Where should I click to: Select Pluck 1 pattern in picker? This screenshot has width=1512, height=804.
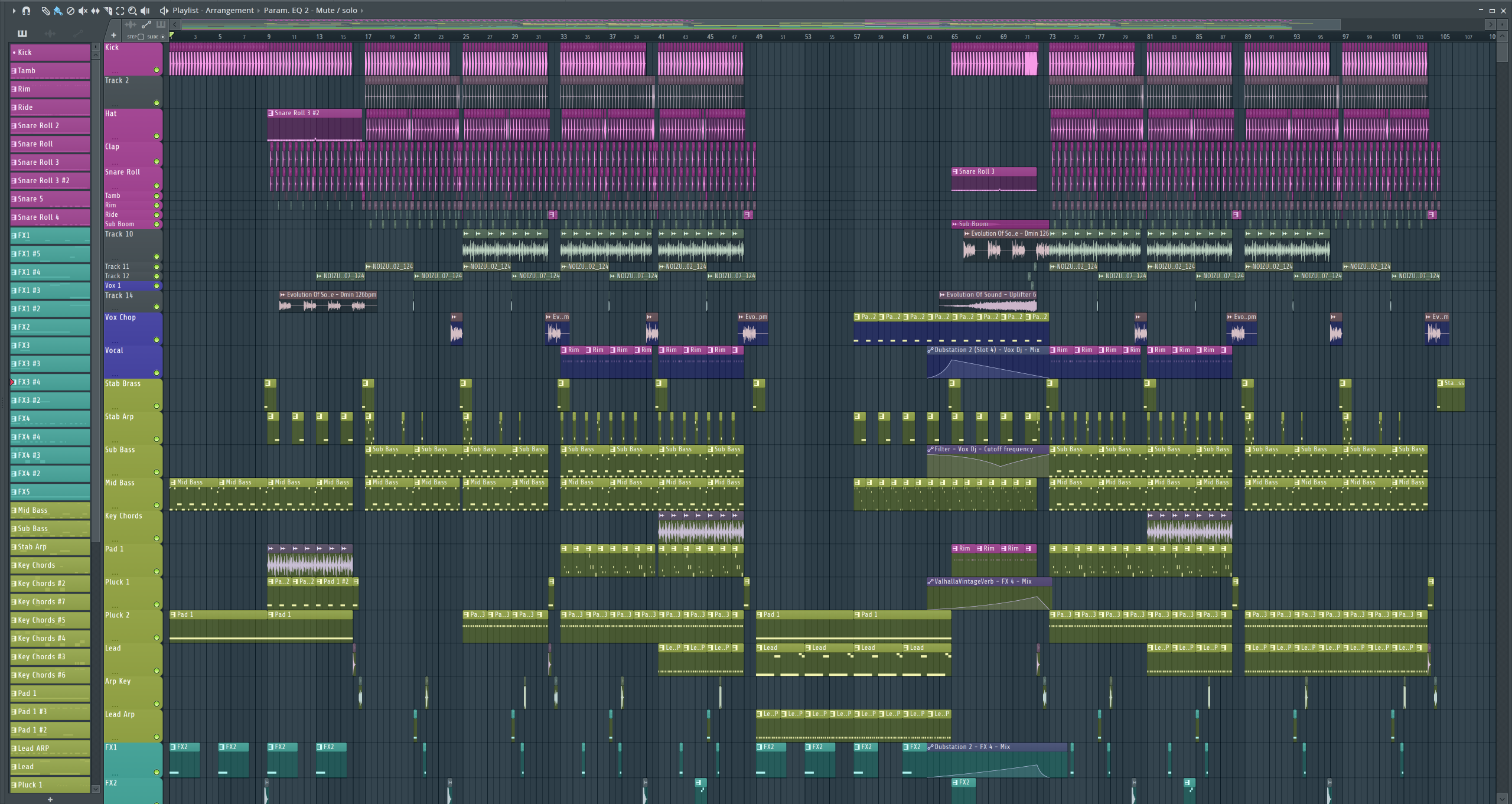tap(50, 785)
